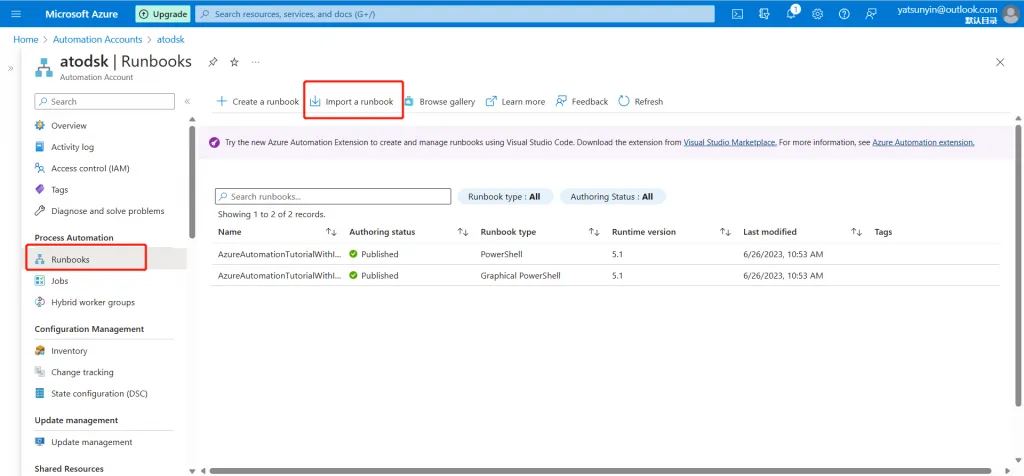1024x476 pixels.
Task: Focus the Search runbooks field
Action: point(333,197)
